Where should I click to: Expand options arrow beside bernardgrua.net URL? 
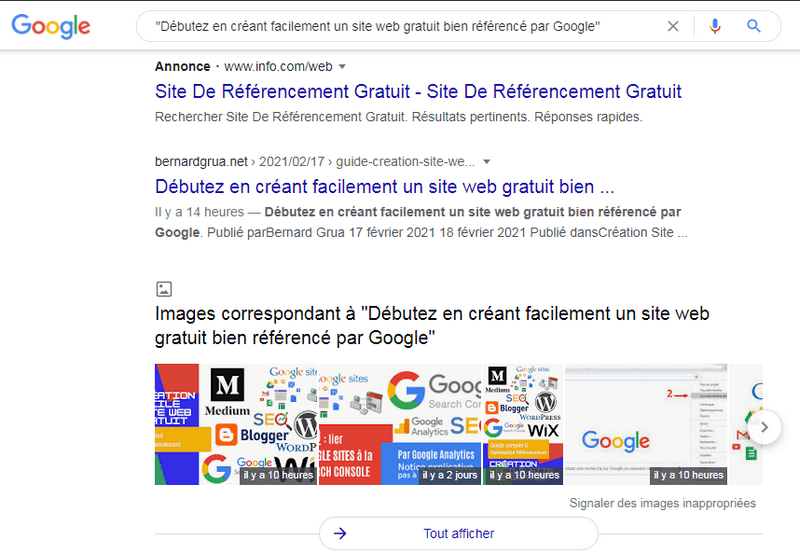pos(487,162)
